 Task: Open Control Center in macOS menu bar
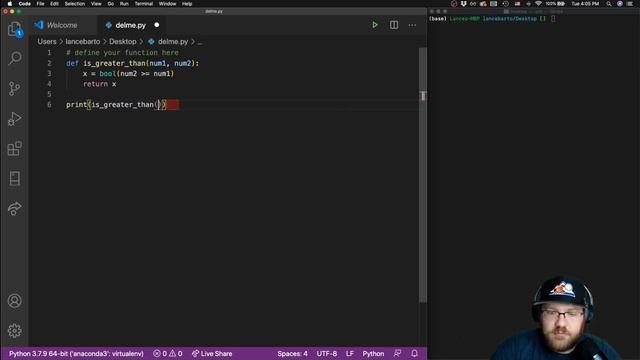coord(630,4)
